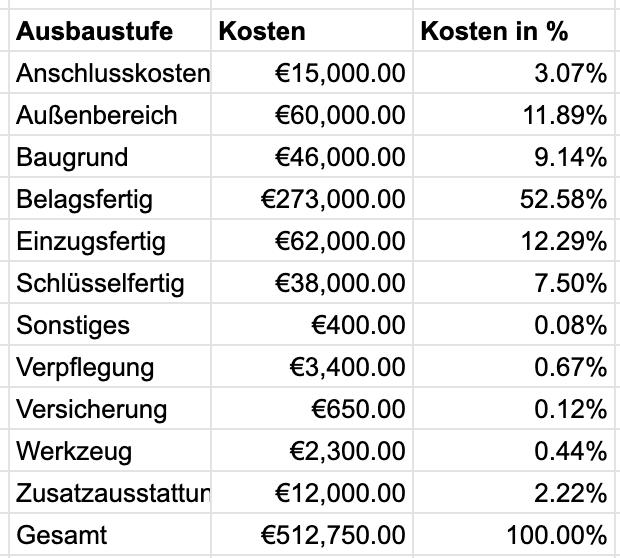Select the 11.89% percentage cell
This screenshot has width=620, height=558.
563,115
